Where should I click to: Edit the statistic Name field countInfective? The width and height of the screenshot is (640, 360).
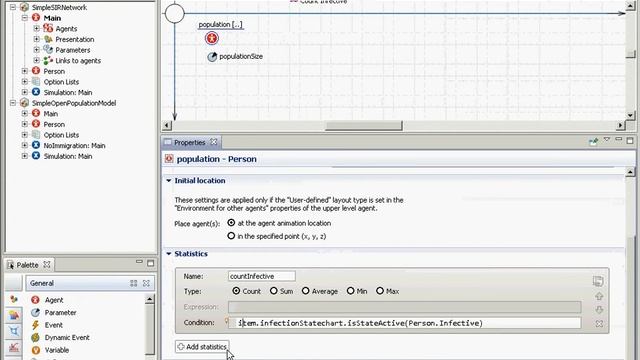[262, 276]
